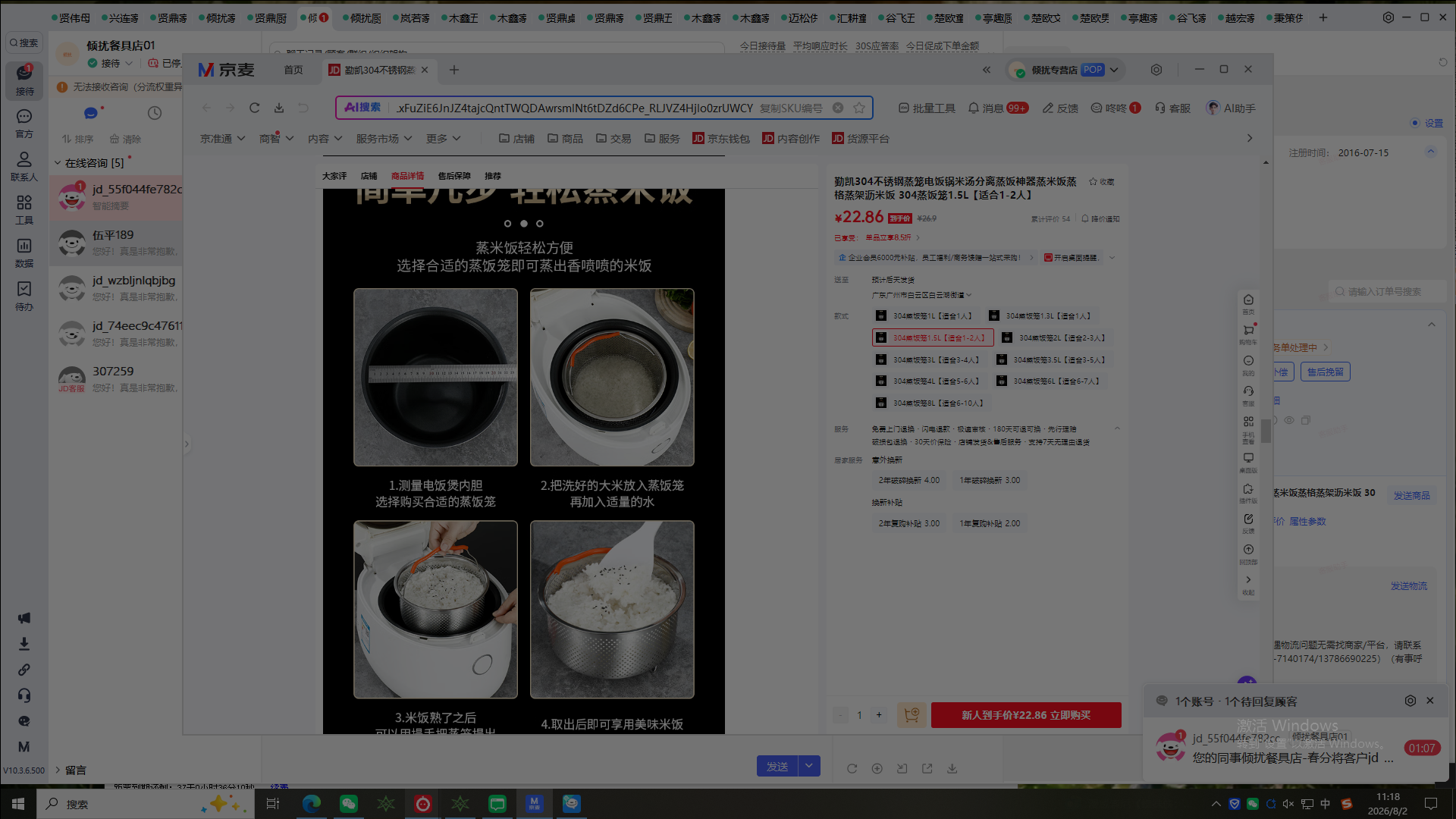Refresh the 京麦 browser page
This screenshot has height=819, width=1456.
click(255, 108)
